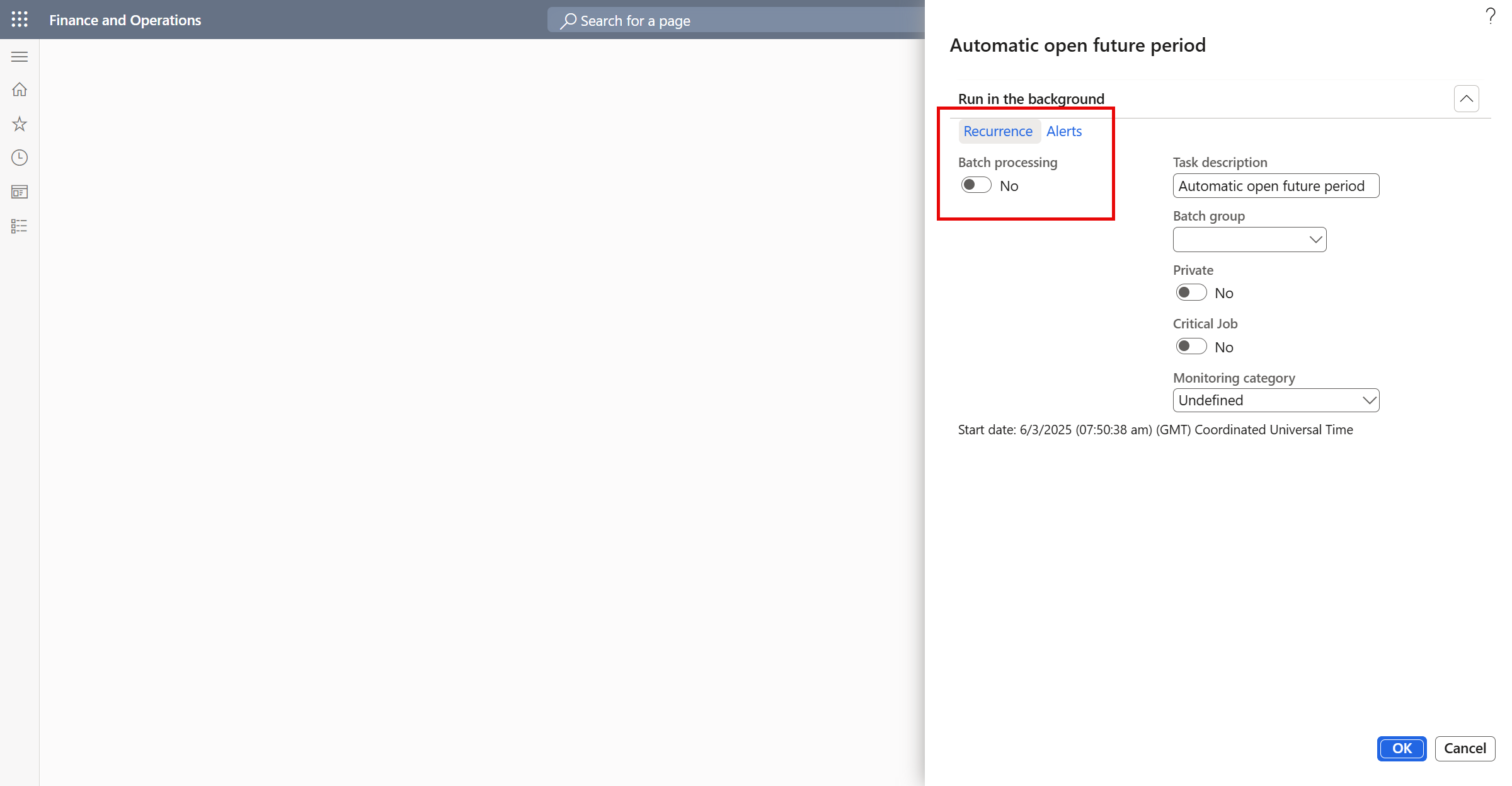The image size is (1512, 786).
Task: Open the Batch group dropdown
Action: click(1315, 239)
